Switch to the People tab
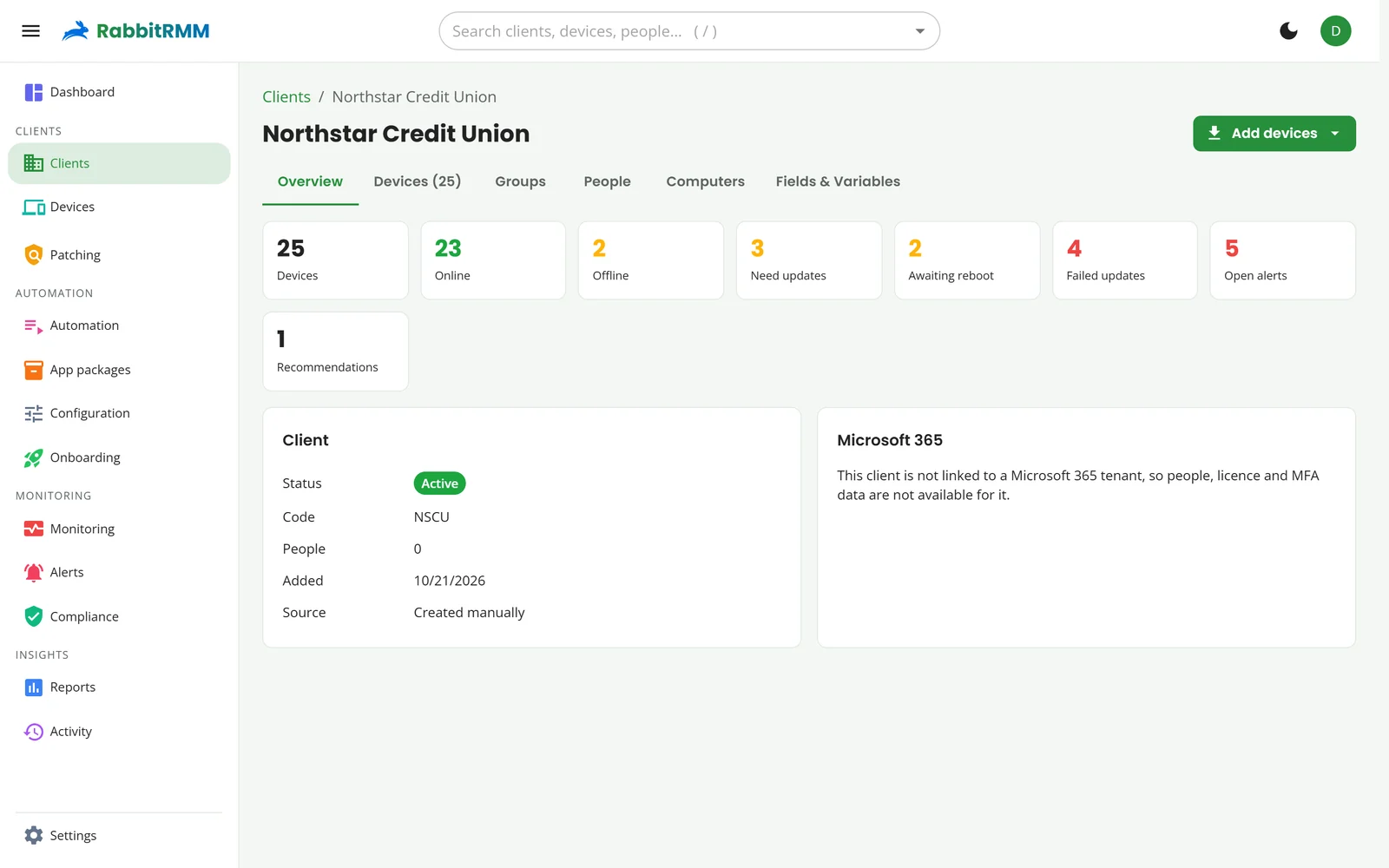This screenshot has height=868, width=1389. 608,181
